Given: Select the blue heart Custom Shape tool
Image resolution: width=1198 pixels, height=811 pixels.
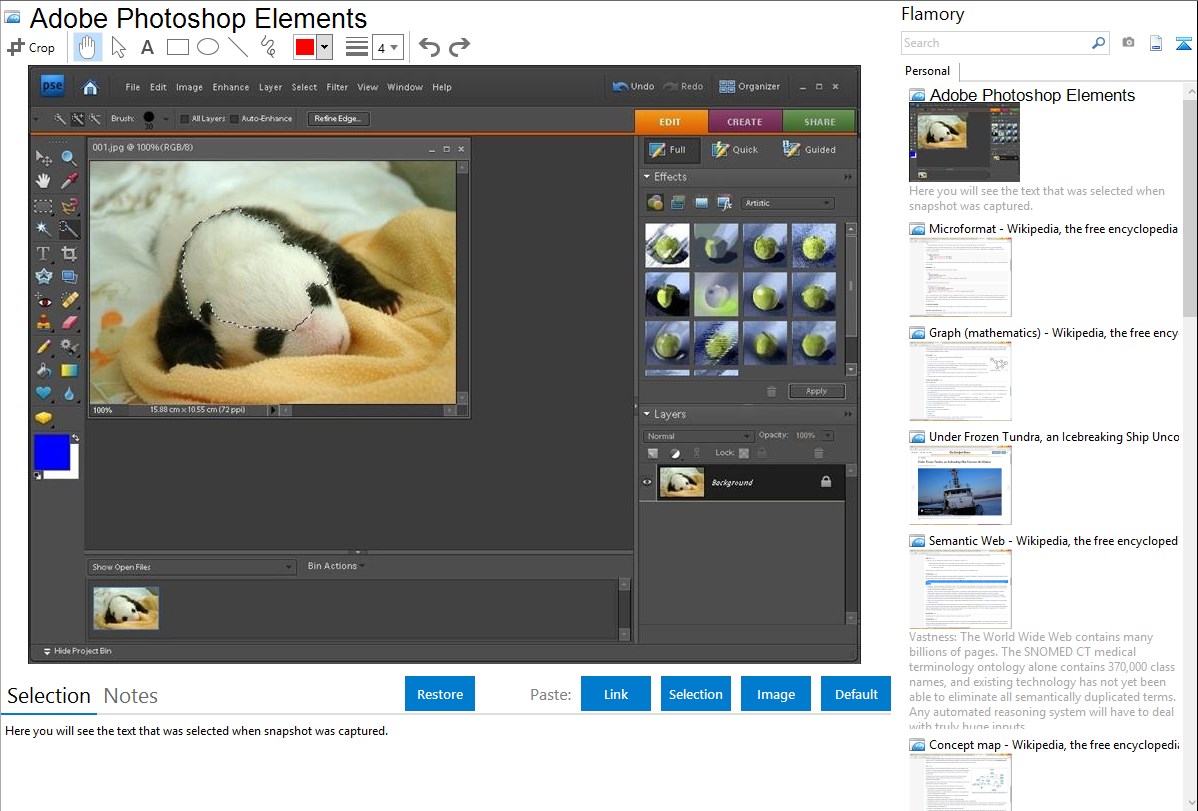Looking at the screenshot, I should [44, 394].
